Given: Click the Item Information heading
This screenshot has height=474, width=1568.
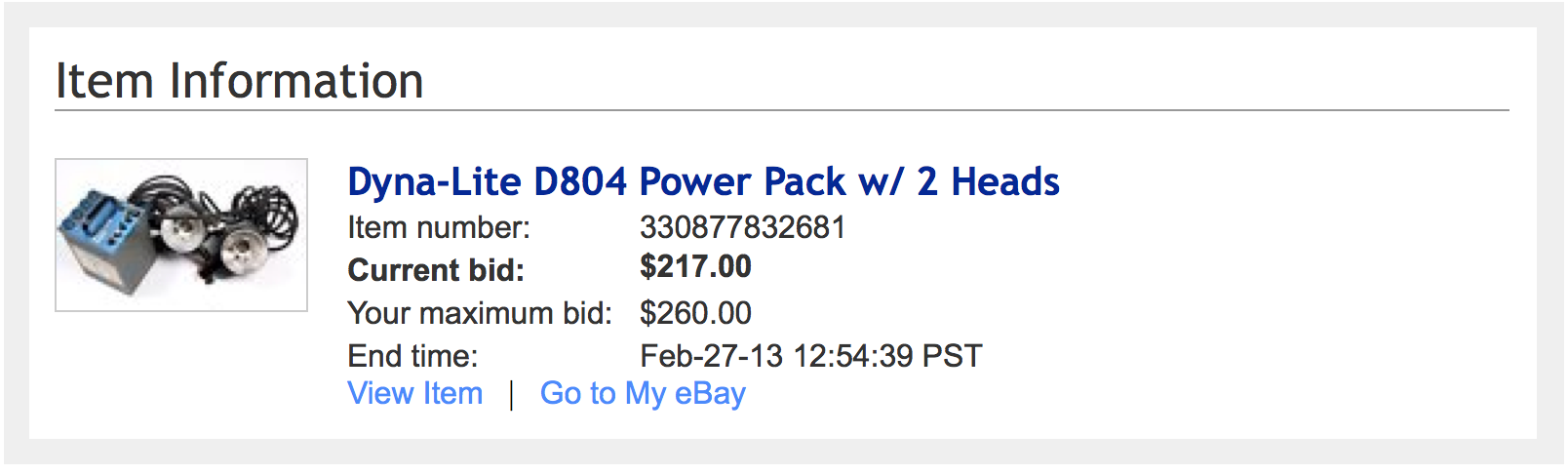Looking at the screenshot, I should tap(239, 80).
